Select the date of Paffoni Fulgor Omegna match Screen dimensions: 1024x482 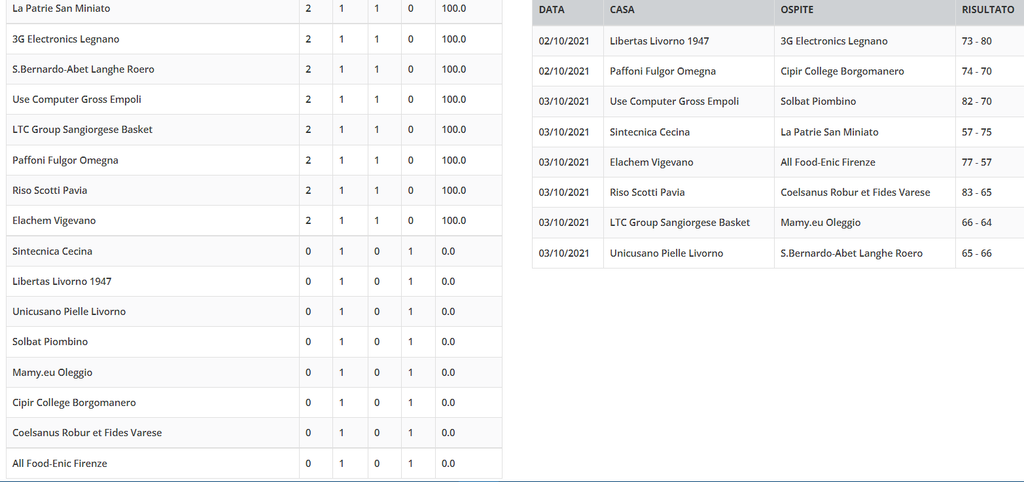coord(564,71)
